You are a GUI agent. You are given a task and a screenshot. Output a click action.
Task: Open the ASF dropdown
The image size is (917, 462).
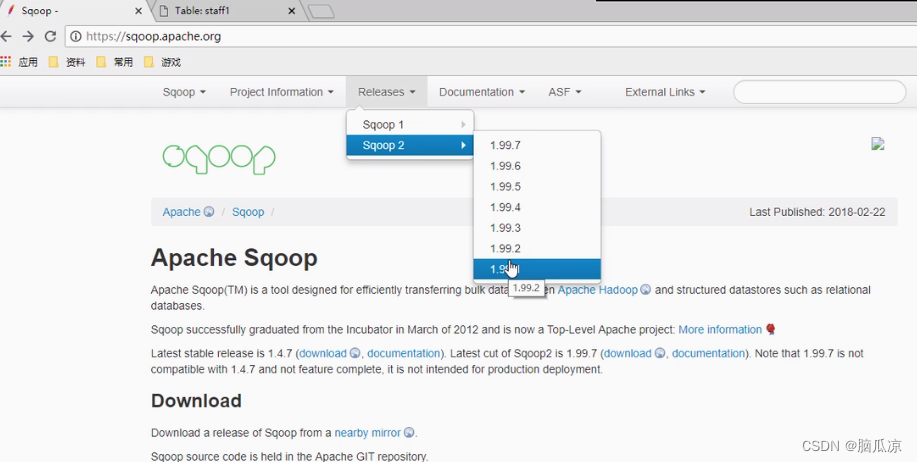pos(565,92)
